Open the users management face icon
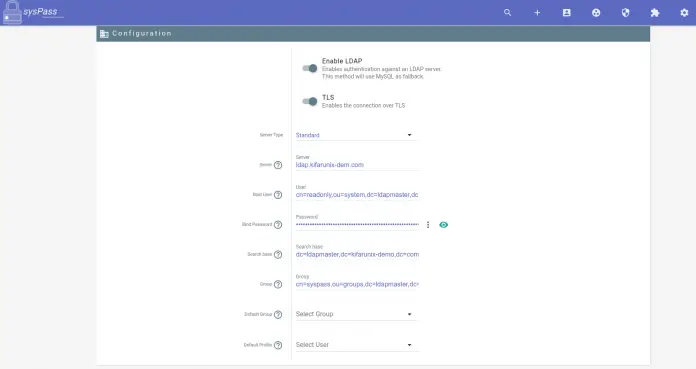 click(596, 12)
